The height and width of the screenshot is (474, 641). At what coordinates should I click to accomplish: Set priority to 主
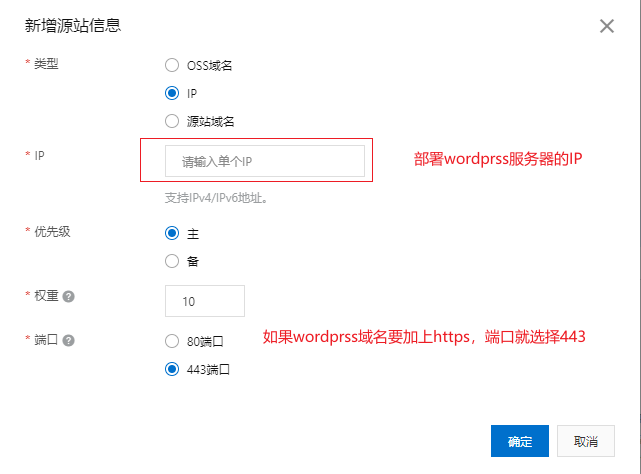click(x=172, y=233)
